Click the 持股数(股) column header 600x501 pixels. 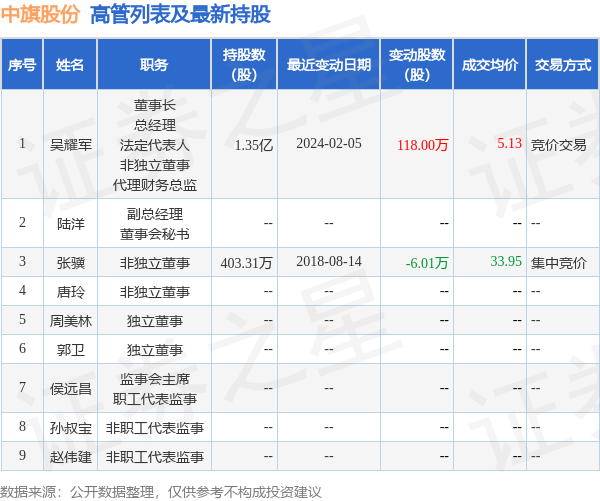tap(244, 65)
